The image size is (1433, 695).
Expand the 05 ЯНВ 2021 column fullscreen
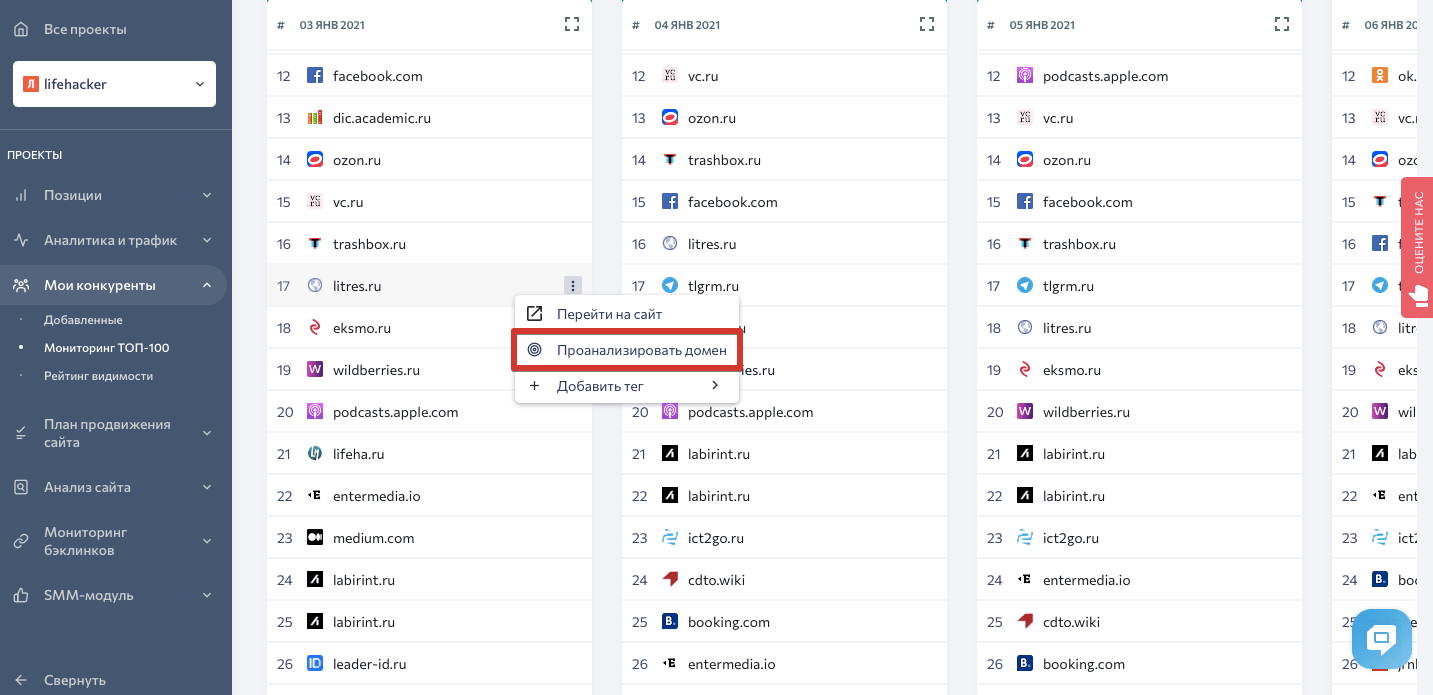click(x=1282, y=24)
